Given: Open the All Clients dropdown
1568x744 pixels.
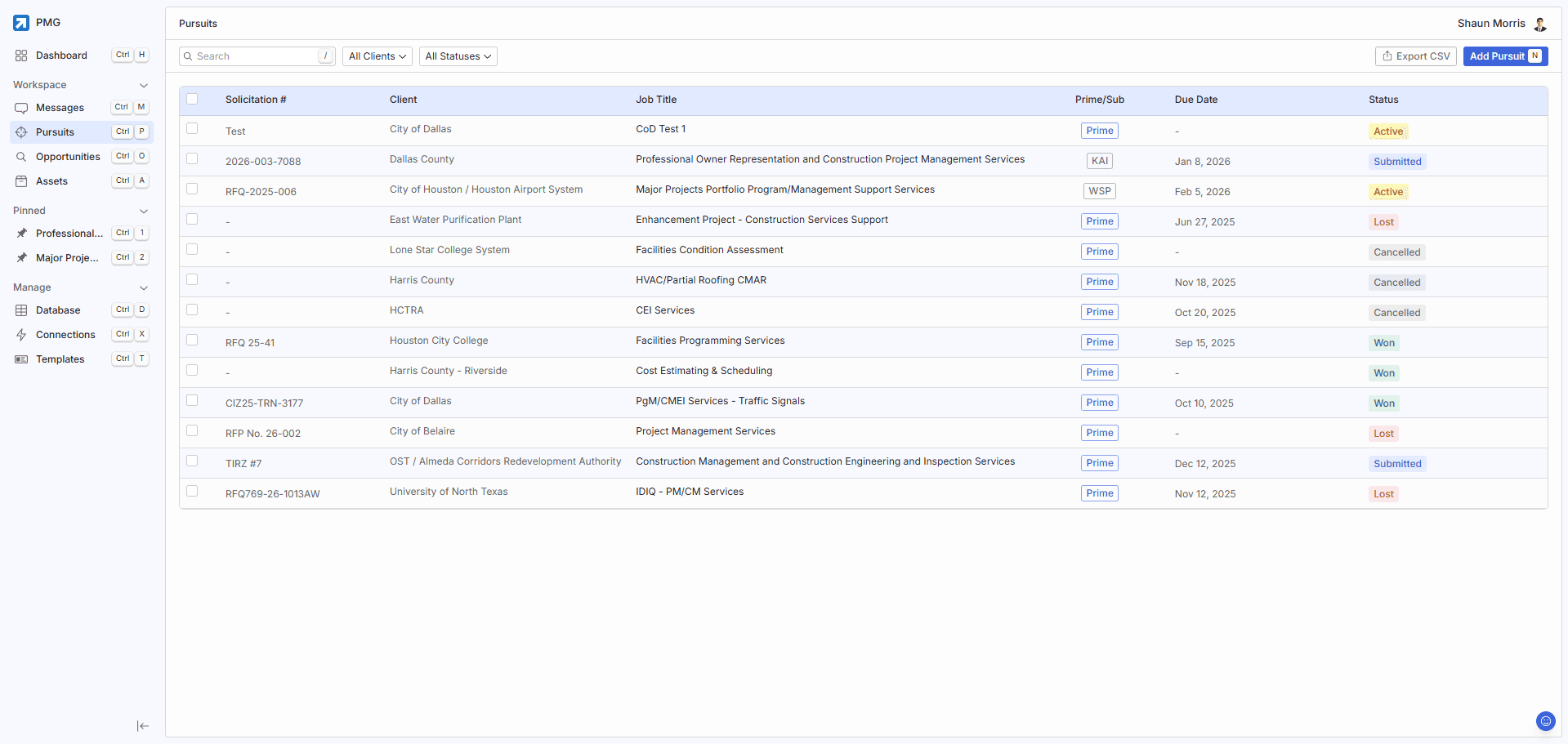Looking at the screenshot, I should pos(377,56).
